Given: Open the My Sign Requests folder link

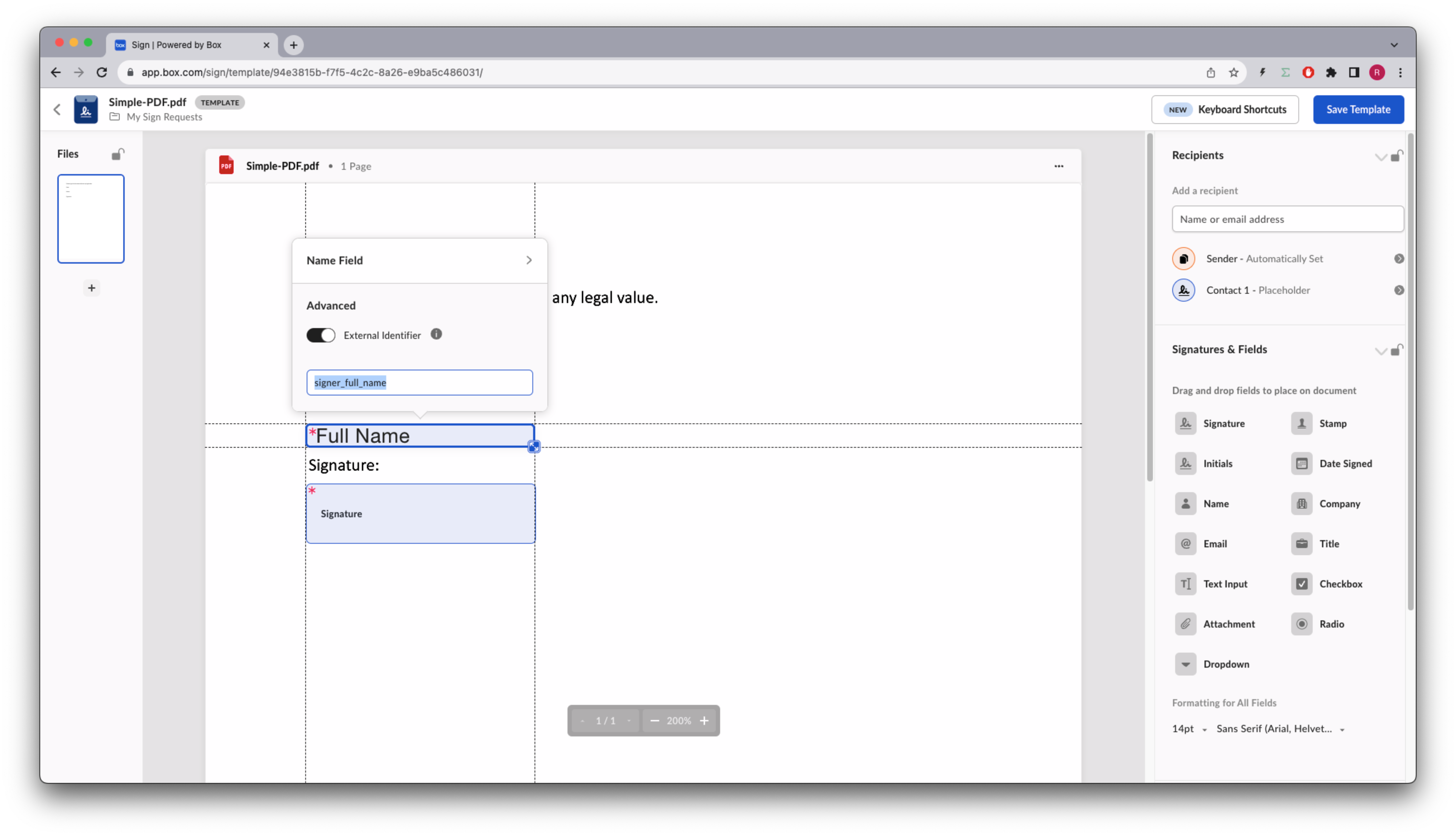Looking at the screenshot, I should pyautogui.click(x=164, y=116).
